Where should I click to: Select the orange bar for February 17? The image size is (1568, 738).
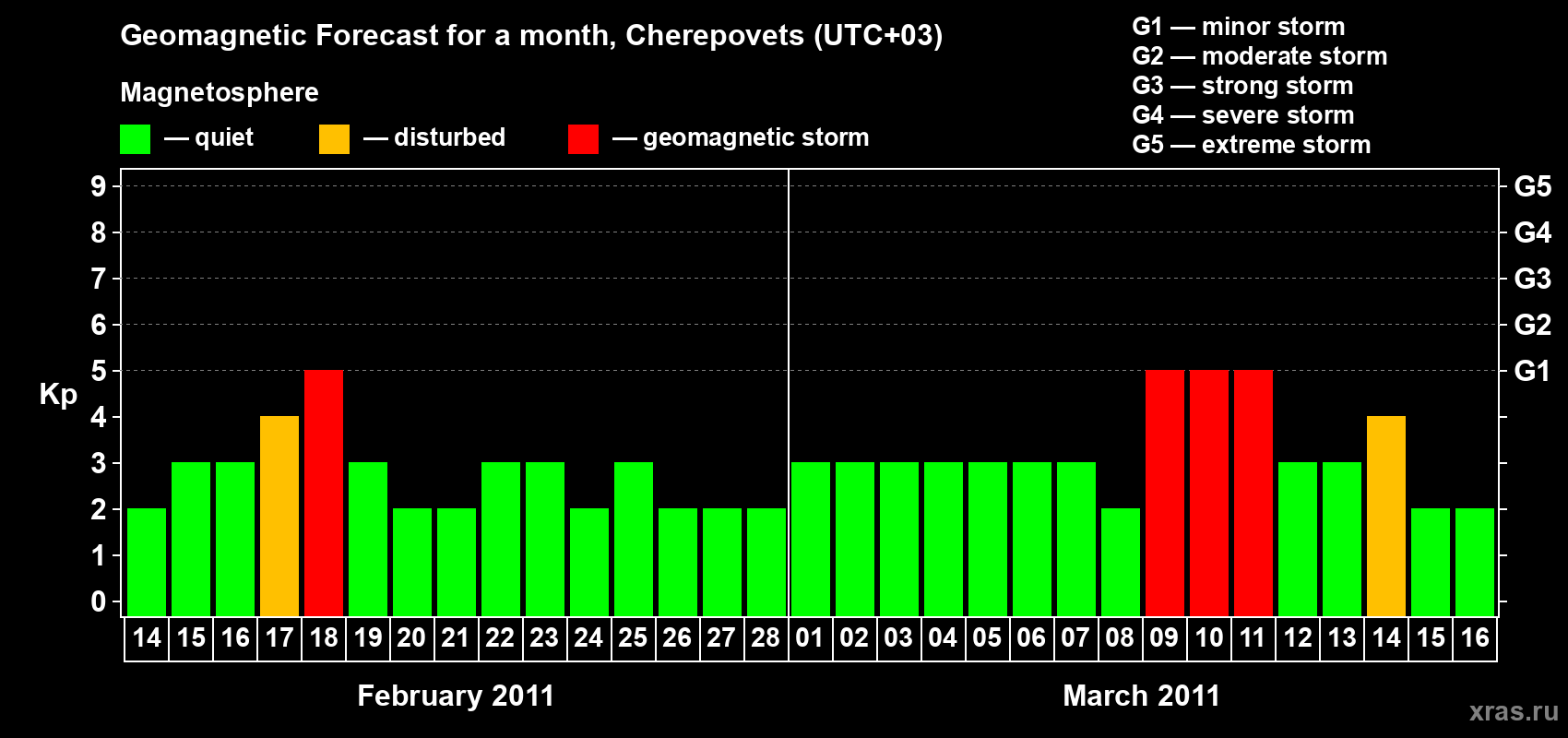pos(279,517)
